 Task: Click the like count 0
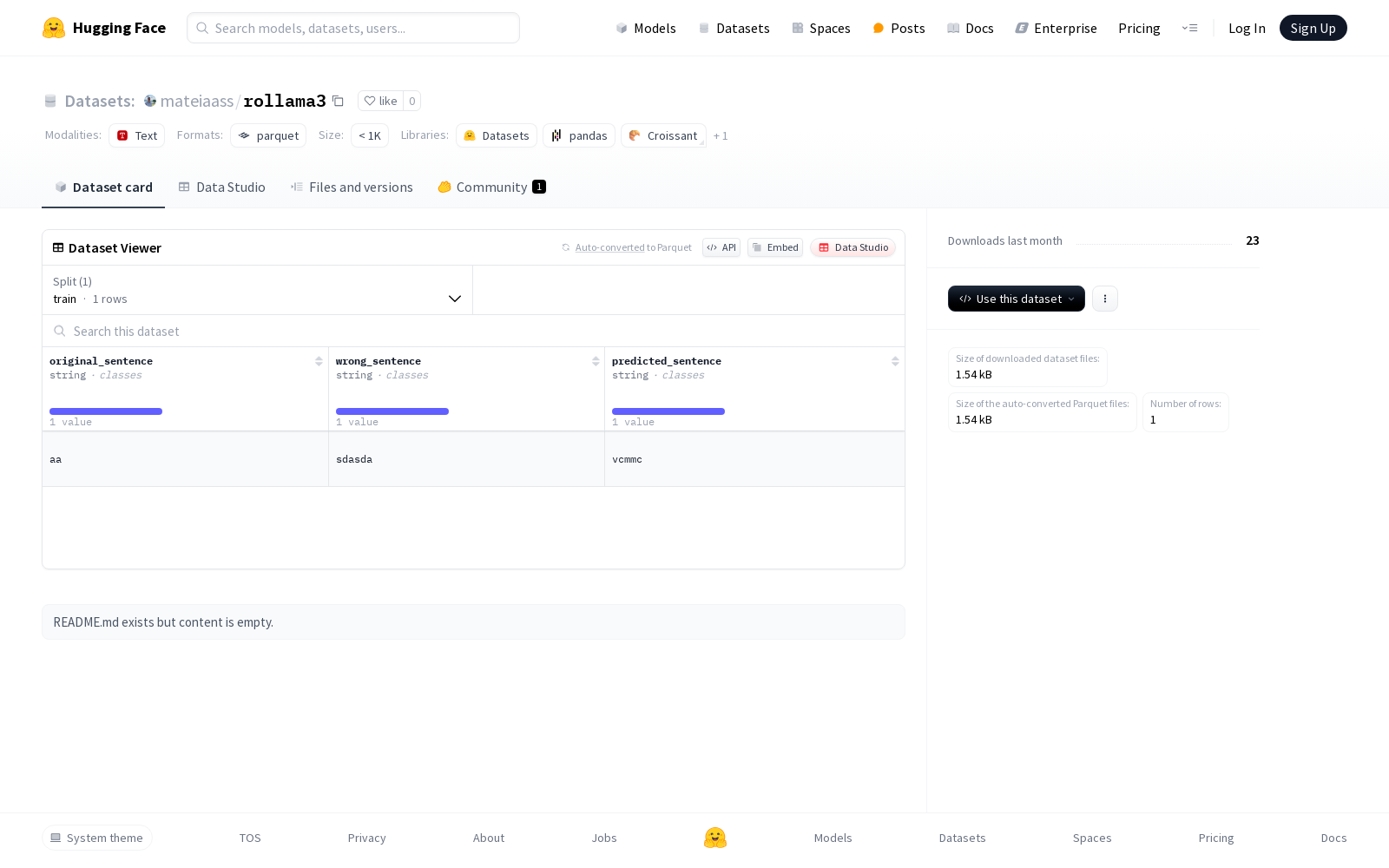412,101
